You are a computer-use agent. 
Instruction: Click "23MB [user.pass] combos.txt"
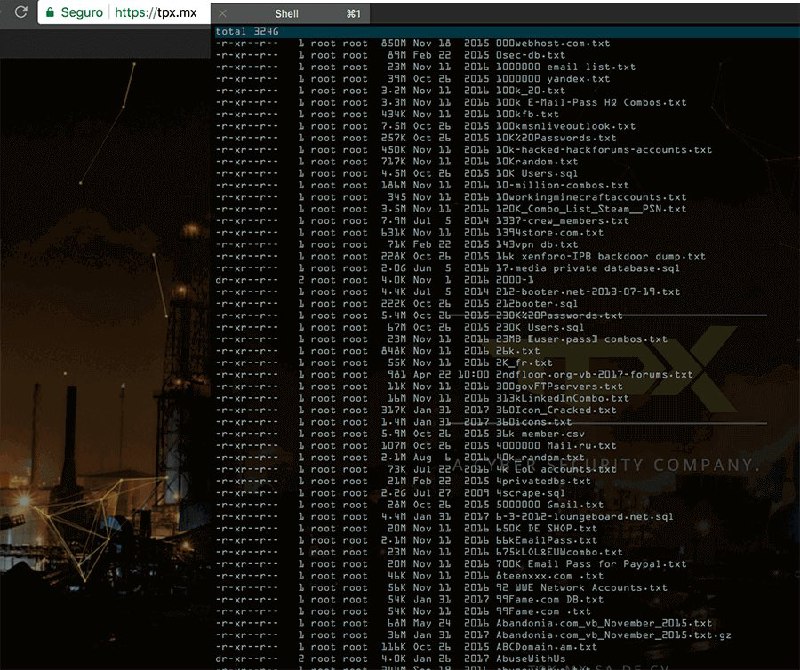click(582, 339)
